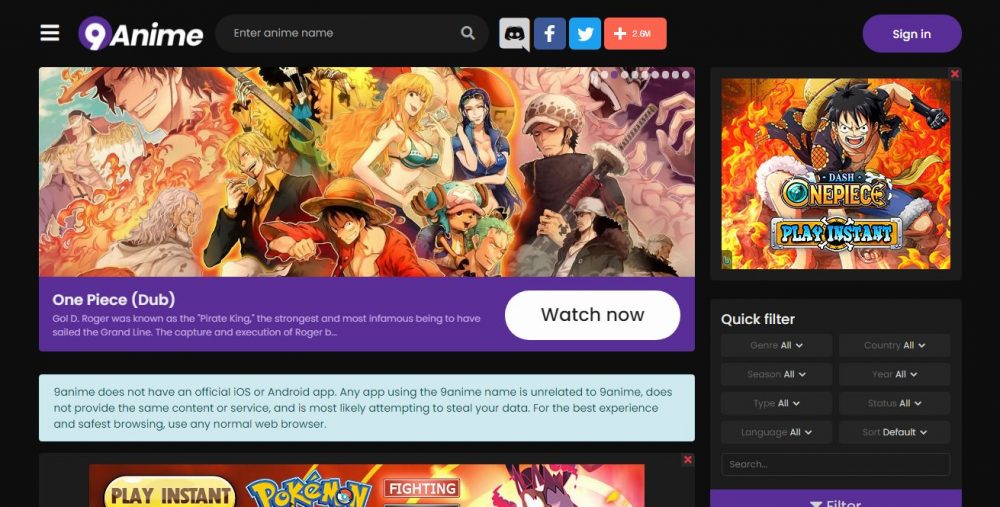Click the One Piece description text
1000x507 pixels.
point(267,325)
